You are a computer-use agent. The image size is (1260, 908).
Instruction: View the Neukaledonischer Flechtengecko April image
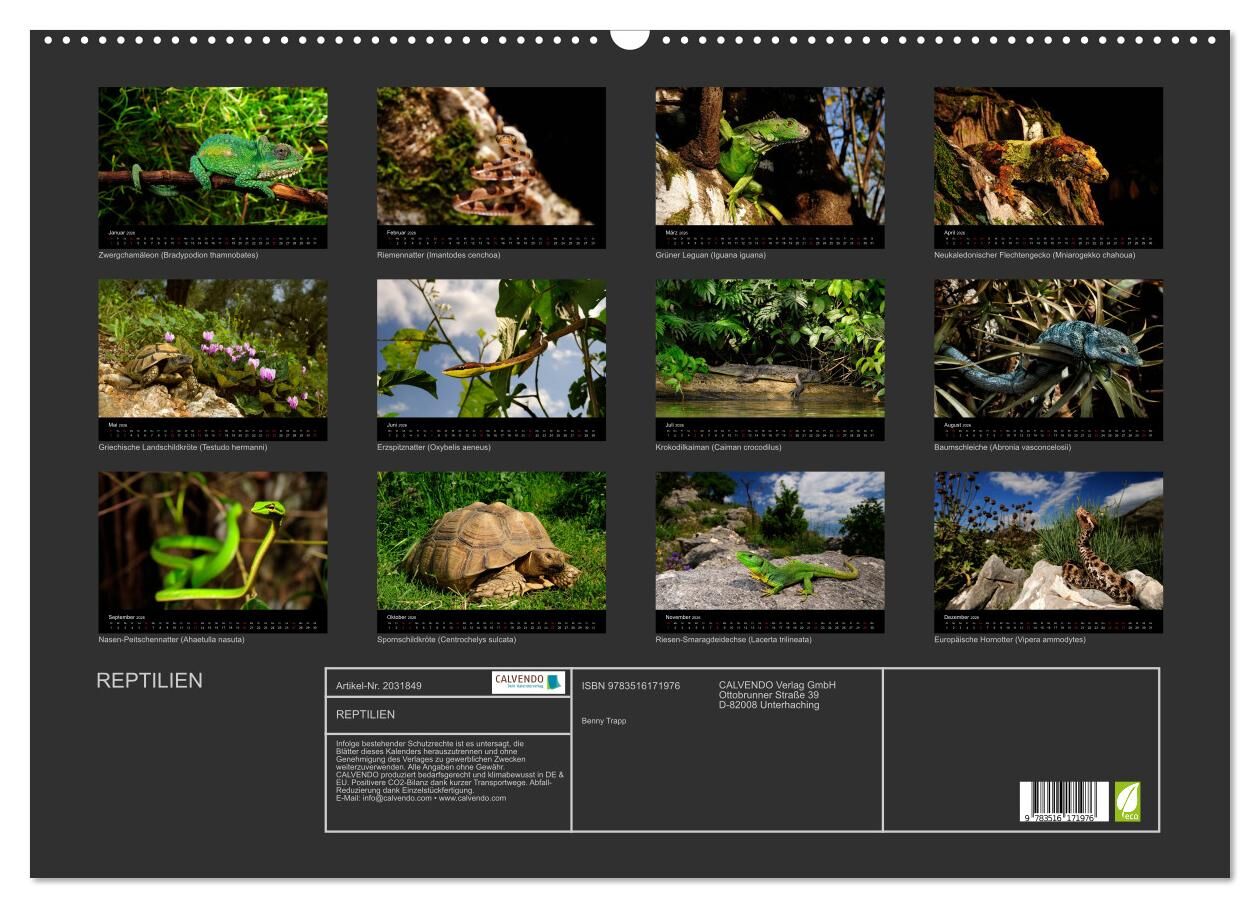(1048, 157)
